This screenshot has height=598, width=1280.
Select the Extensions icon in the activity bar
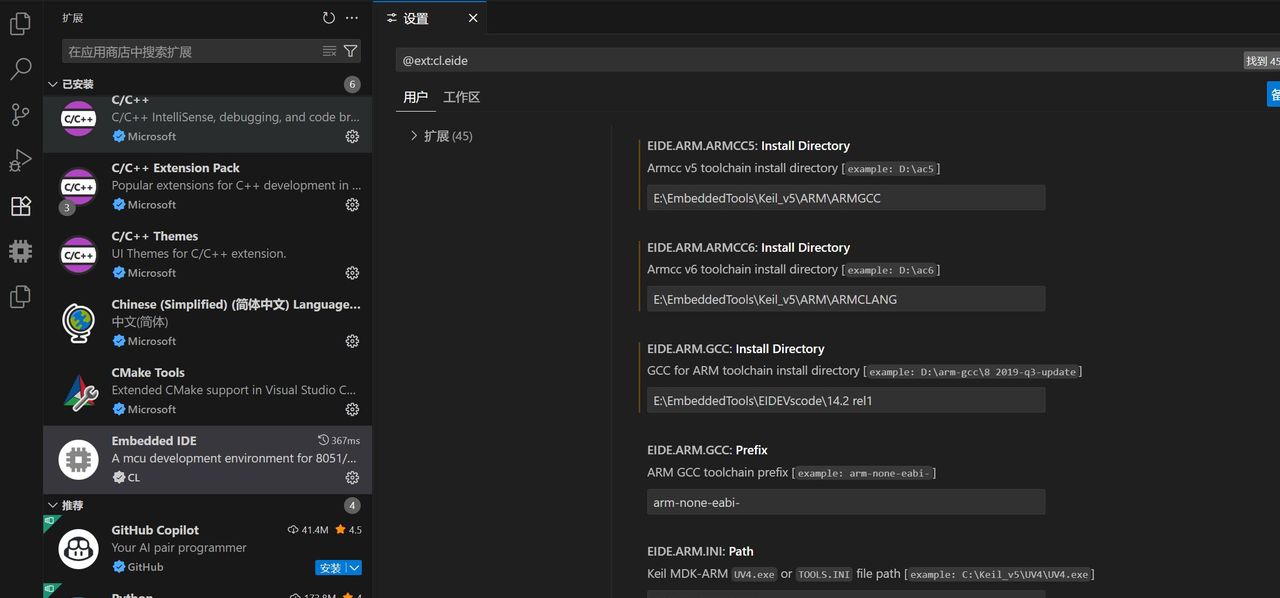click(x=20, y=206)
